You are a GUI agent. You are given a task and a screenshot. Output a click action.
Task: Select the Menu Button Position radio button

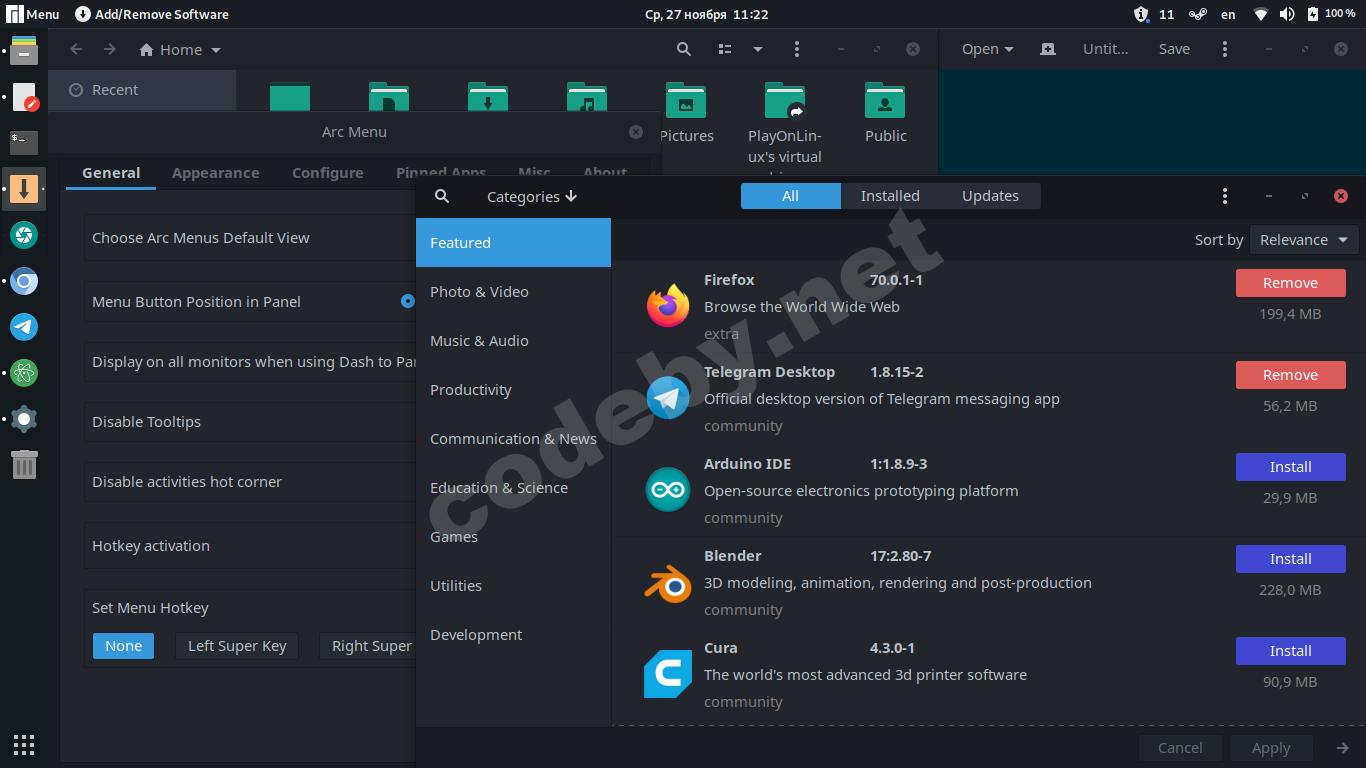point(408,301)
